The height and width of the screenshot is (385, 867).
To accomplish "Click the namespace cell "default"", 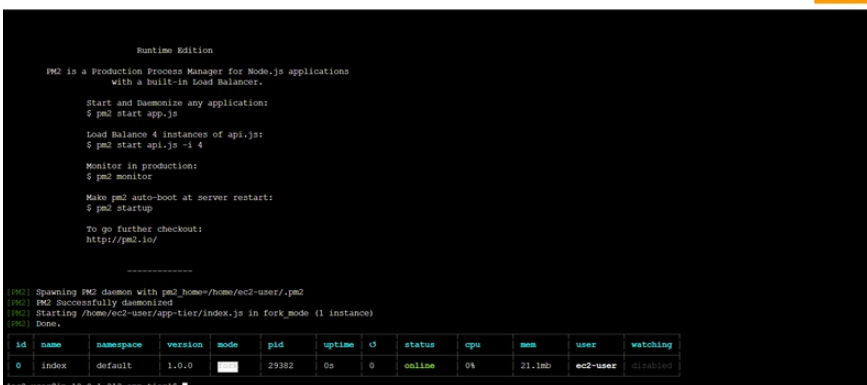I will [114, 366].
